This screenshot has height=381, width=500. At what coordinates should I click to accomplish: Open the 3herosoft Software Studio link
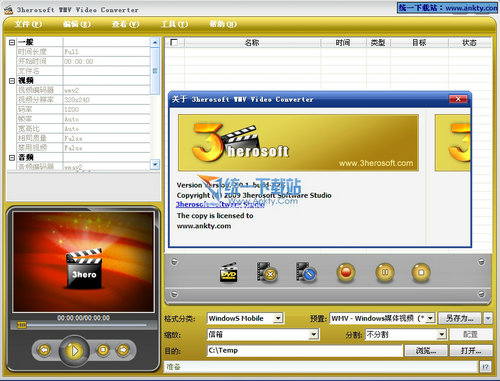point(220,205)
